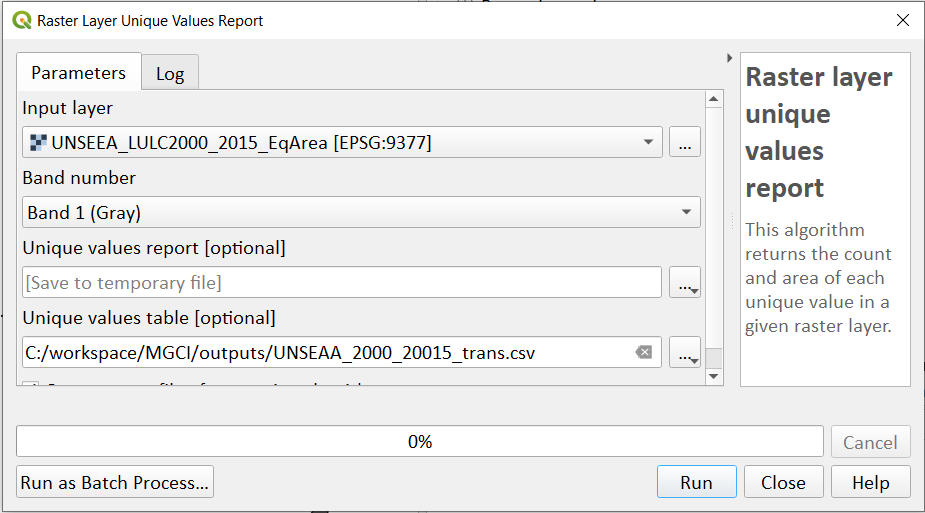The height and width of the screenshot is (513, 925).
Task: Click the 0% progress bar
Action: 419,441
